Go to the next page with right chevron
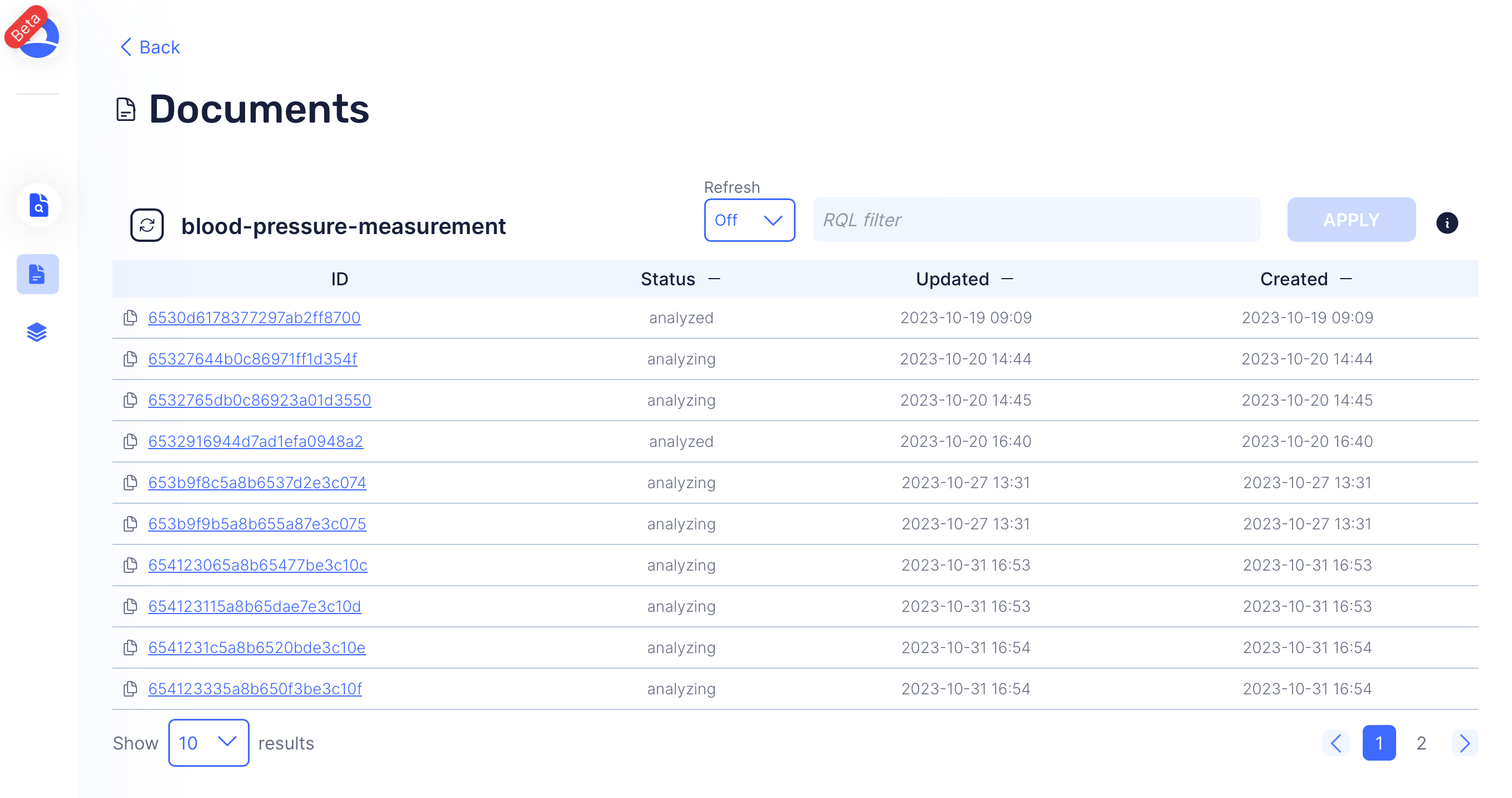 pos(1464,743)
